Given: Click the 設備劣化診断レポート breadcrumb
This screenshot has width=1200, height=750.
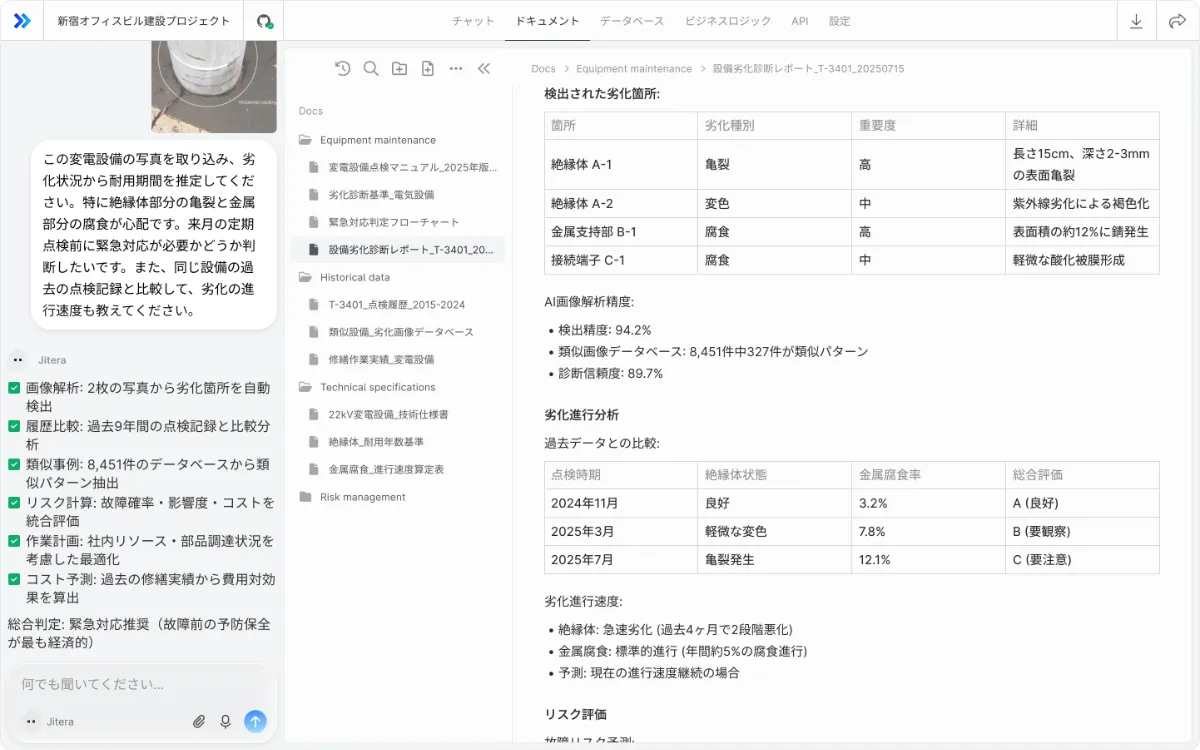Looking at the screenshot, I should point(808,69).
